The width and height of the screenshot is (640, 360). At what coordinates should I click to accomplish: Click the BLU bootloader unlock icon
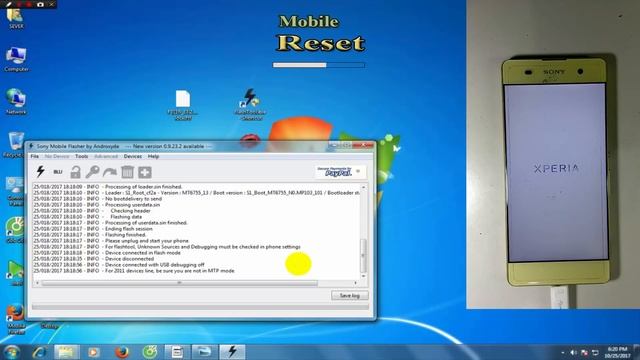58,172
